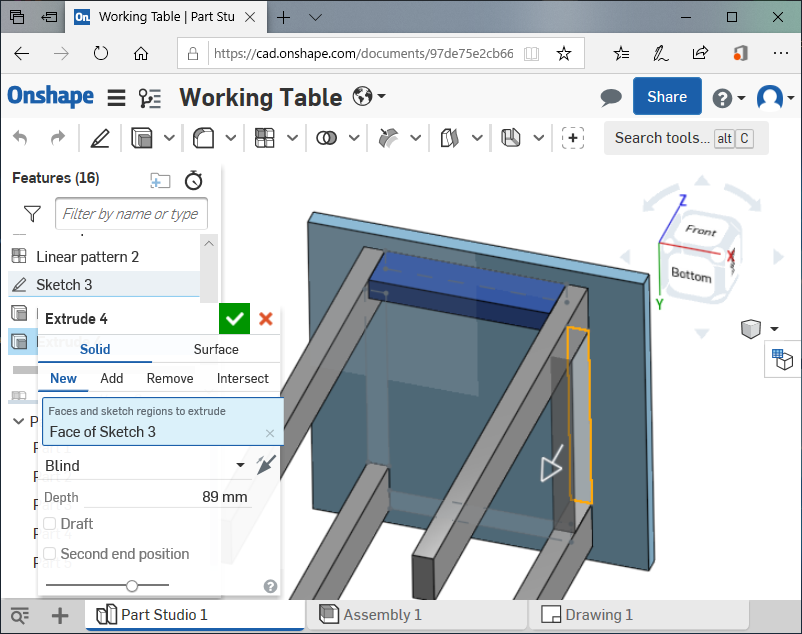The image size is (802, 634).
Task: Click the Search tools box
Action: (x=686, y=138)
